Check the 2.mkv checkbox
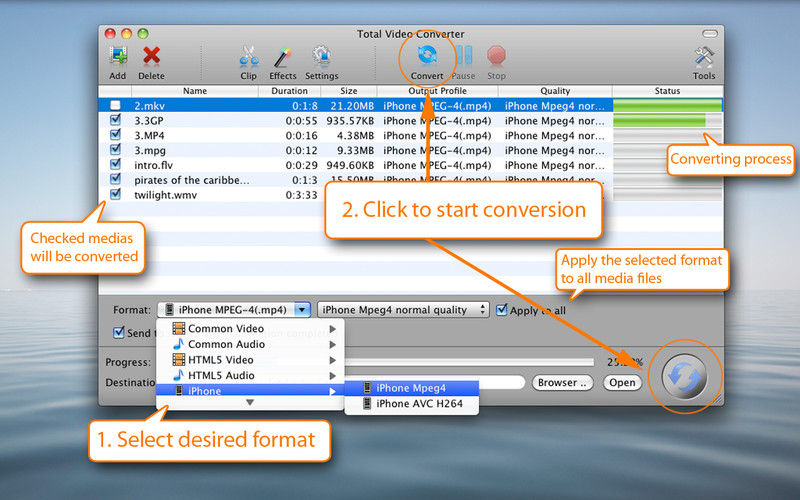800x500 pixels. [115, 105]
